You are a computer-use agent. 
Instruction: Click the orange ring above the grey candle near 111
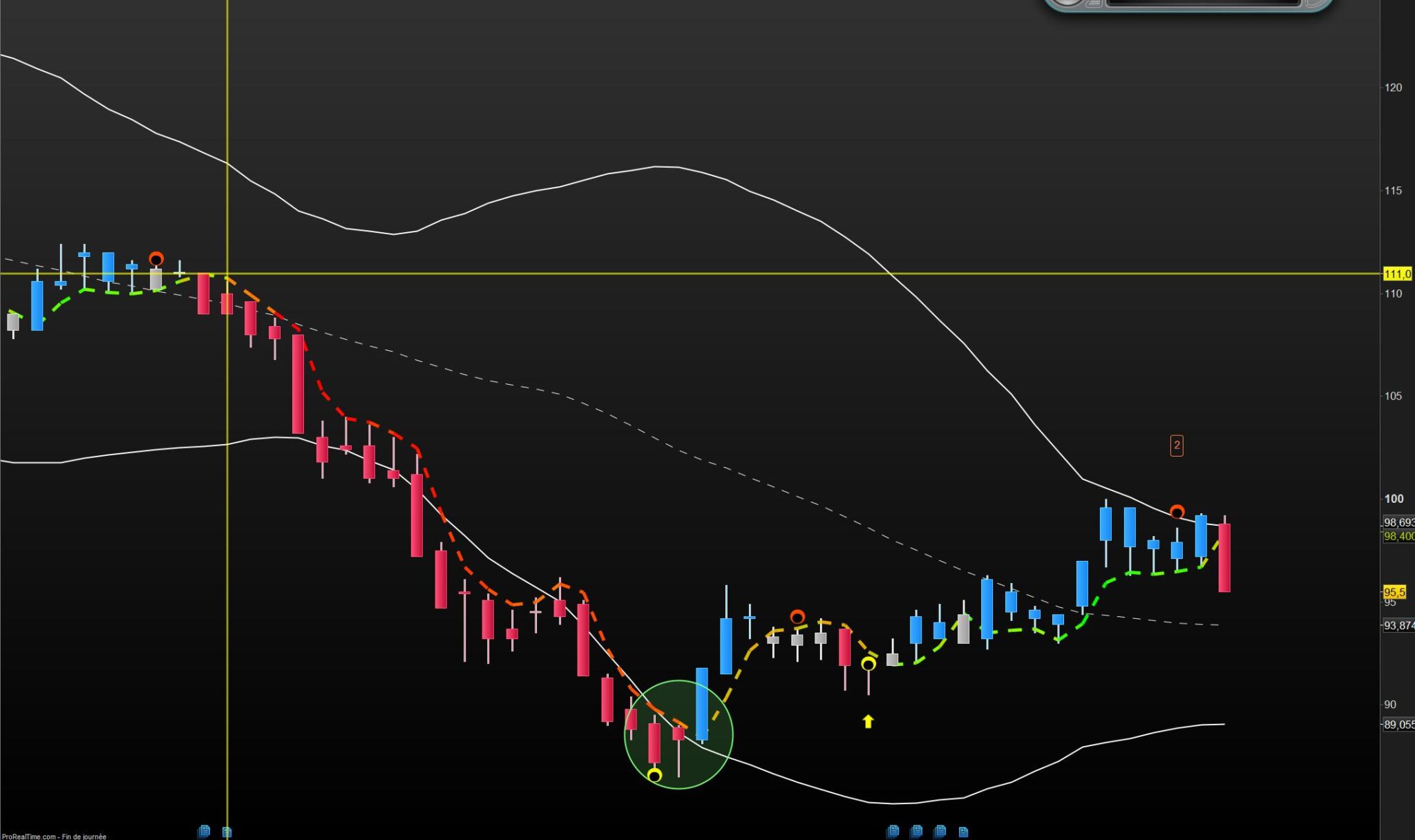click(156, 259)
